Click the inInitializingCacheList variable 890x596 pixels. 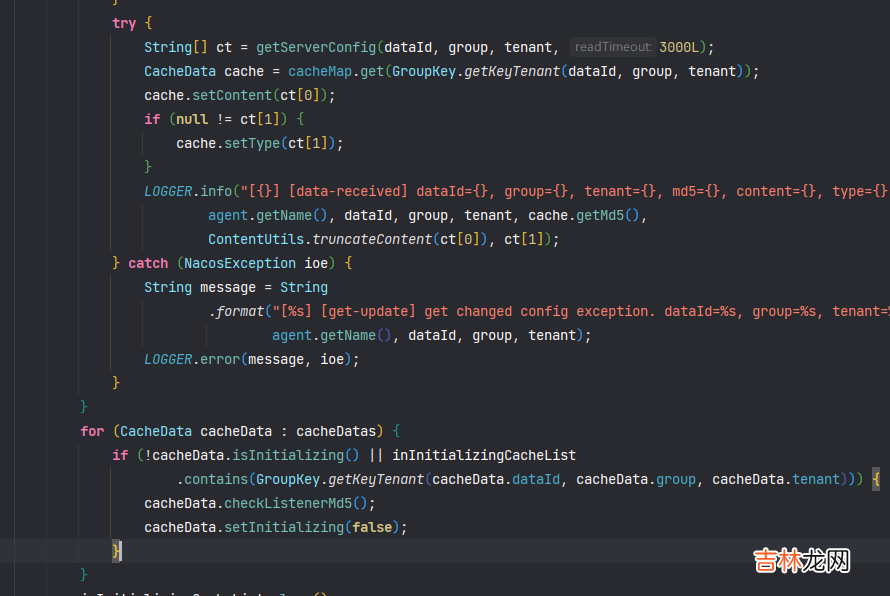click(484, 455)
